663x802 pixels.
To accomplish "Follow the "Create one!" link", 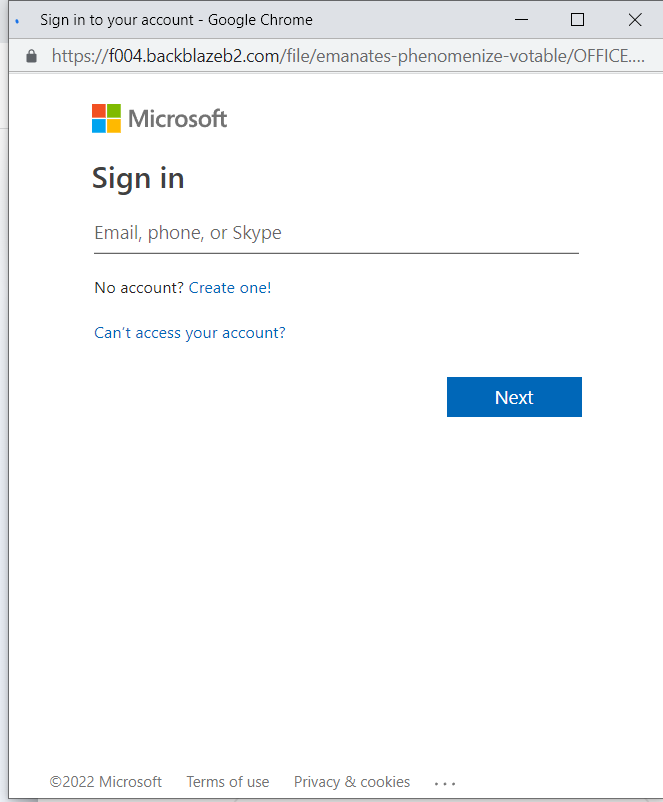I will pyautogui.click(x=230, y=288).
